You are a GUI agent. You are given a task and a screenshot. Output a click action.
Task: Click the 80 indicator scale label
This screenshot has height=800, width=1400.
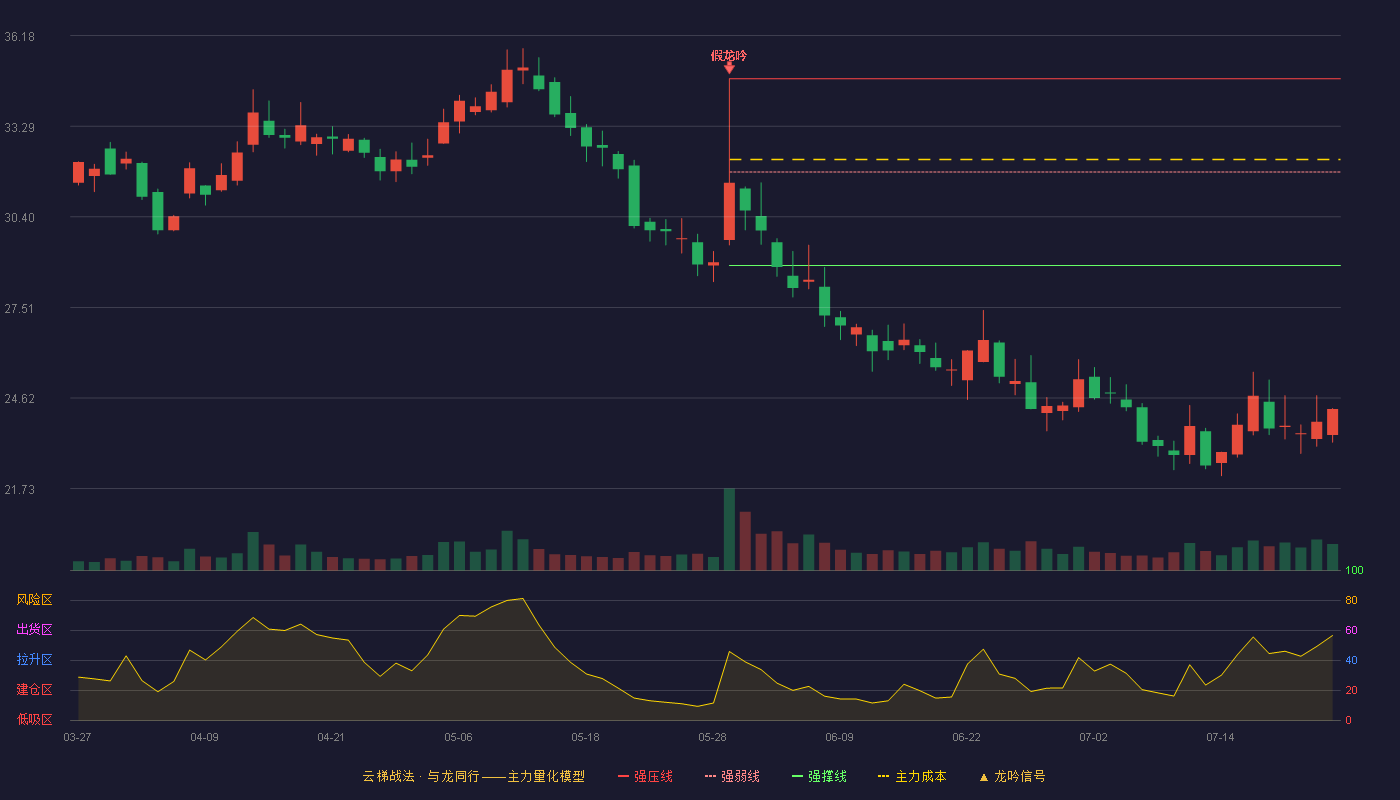[x=1351, y=601]
